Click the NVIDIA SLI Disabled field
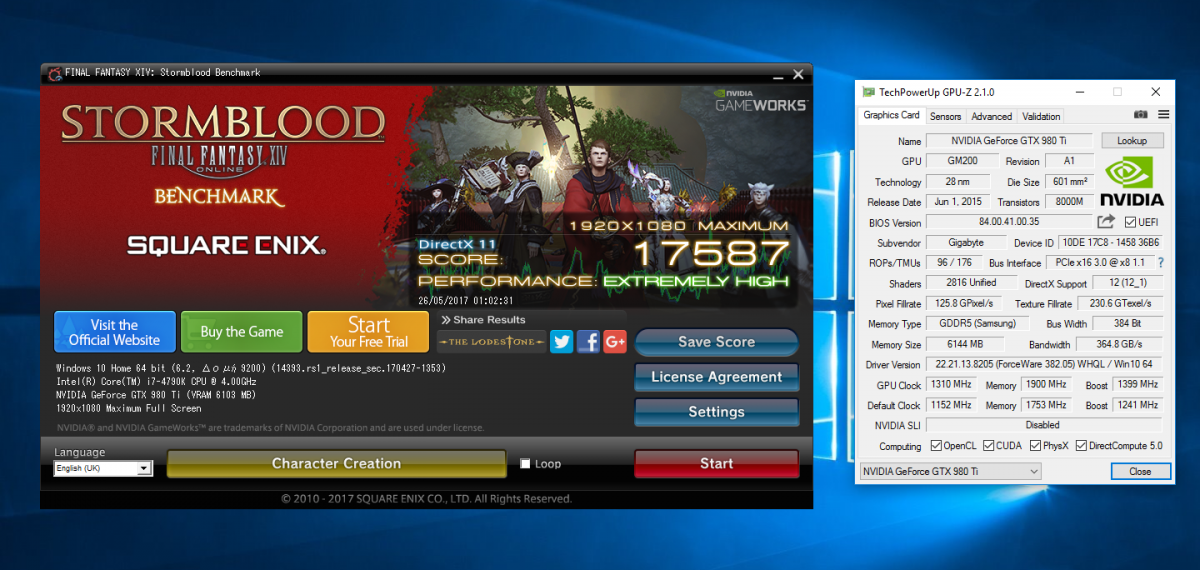1200x570 pixels. (1046, 426)
